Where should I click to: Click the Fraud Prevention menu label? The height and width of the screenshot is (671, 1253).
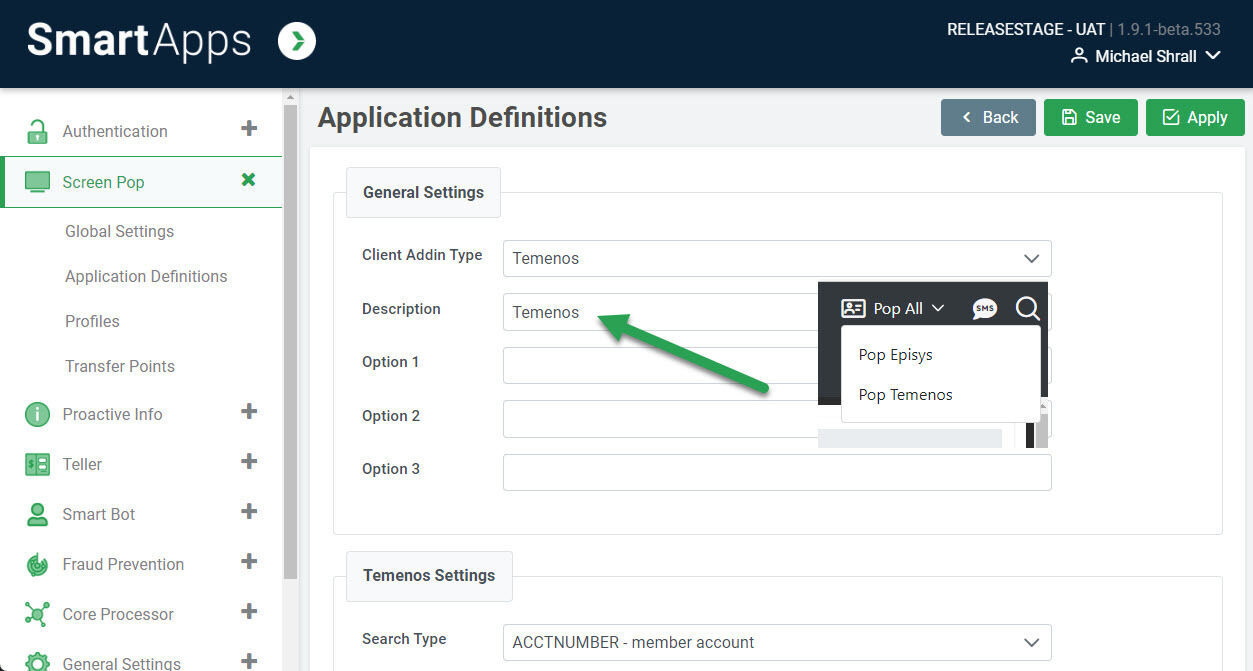coord(123,564)
